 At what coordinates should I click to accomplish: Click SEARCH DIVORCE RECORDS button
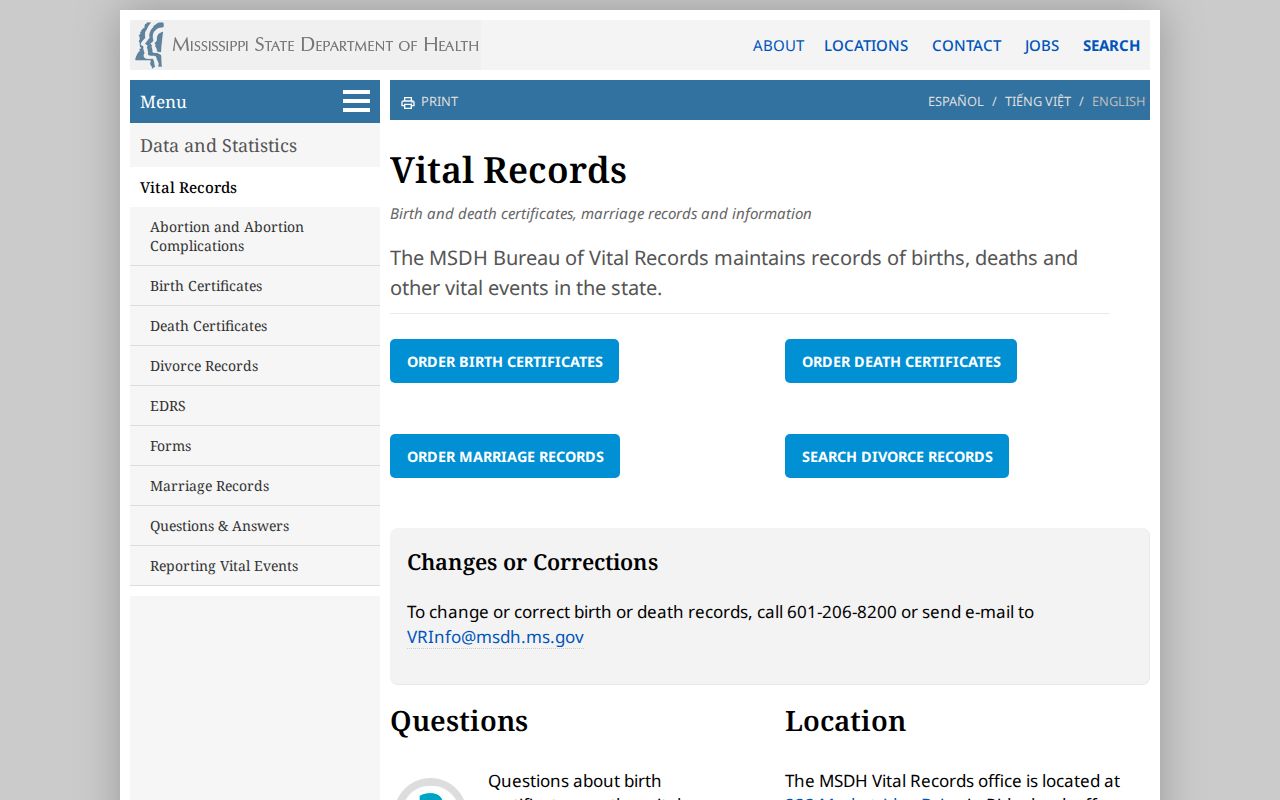(x=897, y=456)
